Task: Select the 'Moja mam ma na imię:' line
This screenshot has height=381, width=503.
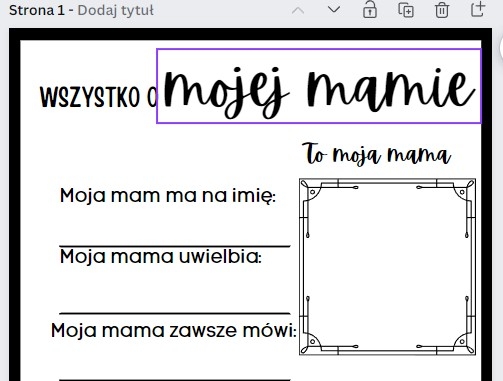Action: pyautogui.click(x=168, y=196)
